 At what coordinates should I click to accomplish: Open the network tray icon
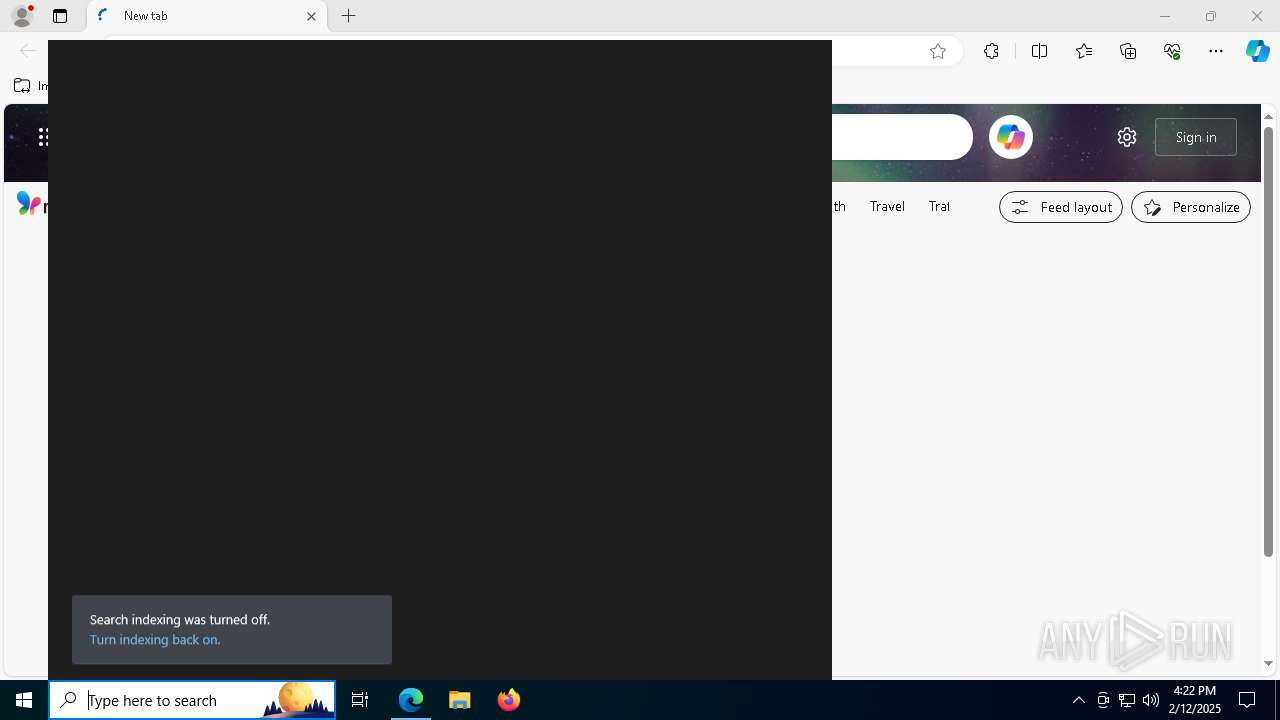click(x=1127, y=700)
